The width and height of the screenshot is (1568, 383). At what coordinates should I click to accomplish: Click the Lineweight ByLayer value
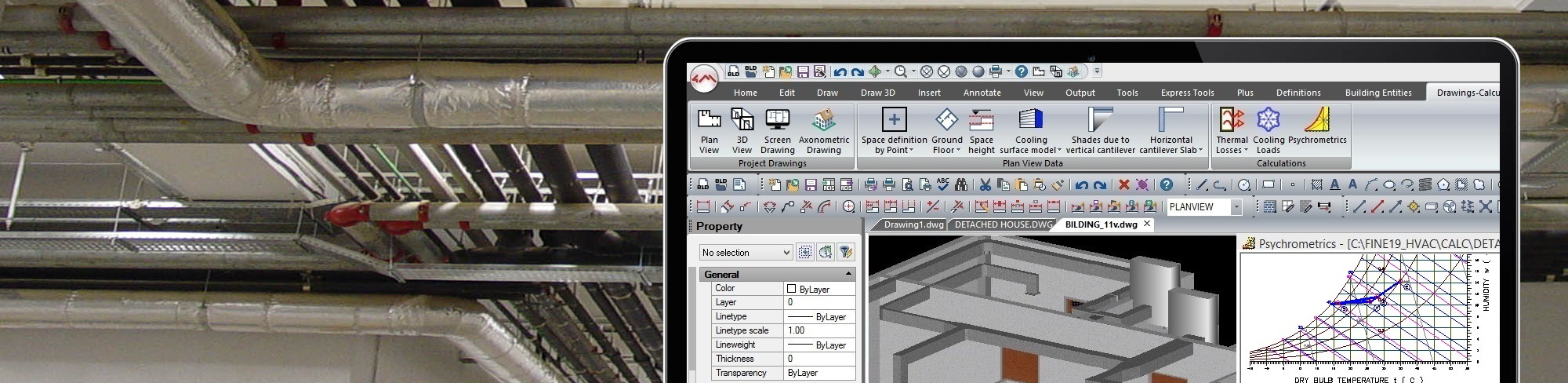click(819, 345)
